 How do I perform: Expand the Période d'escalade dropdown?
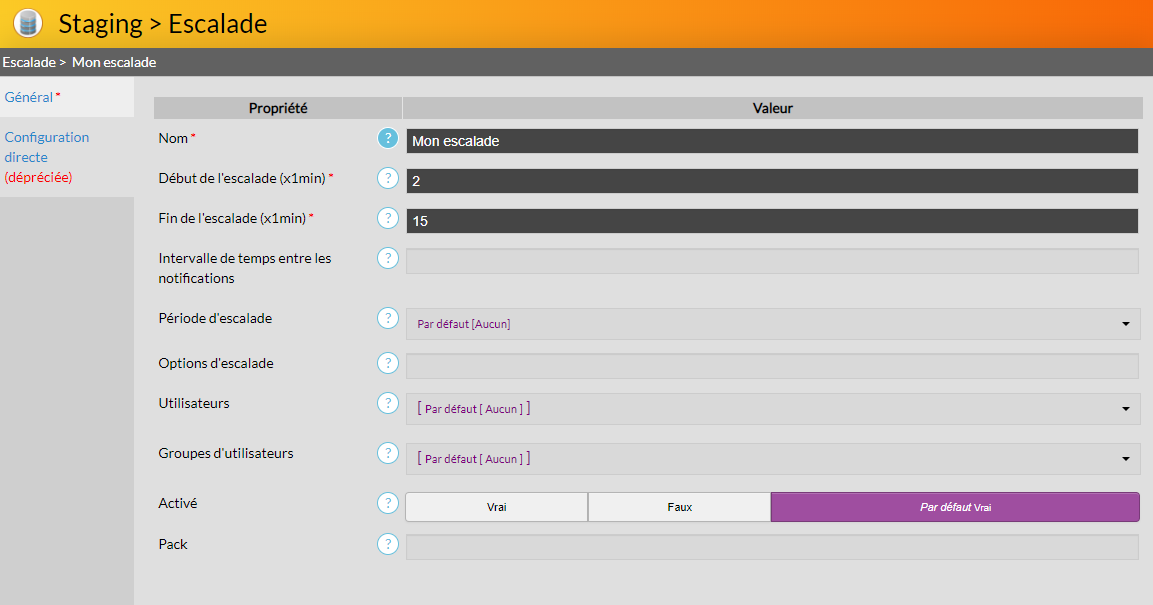click(772, 324)
